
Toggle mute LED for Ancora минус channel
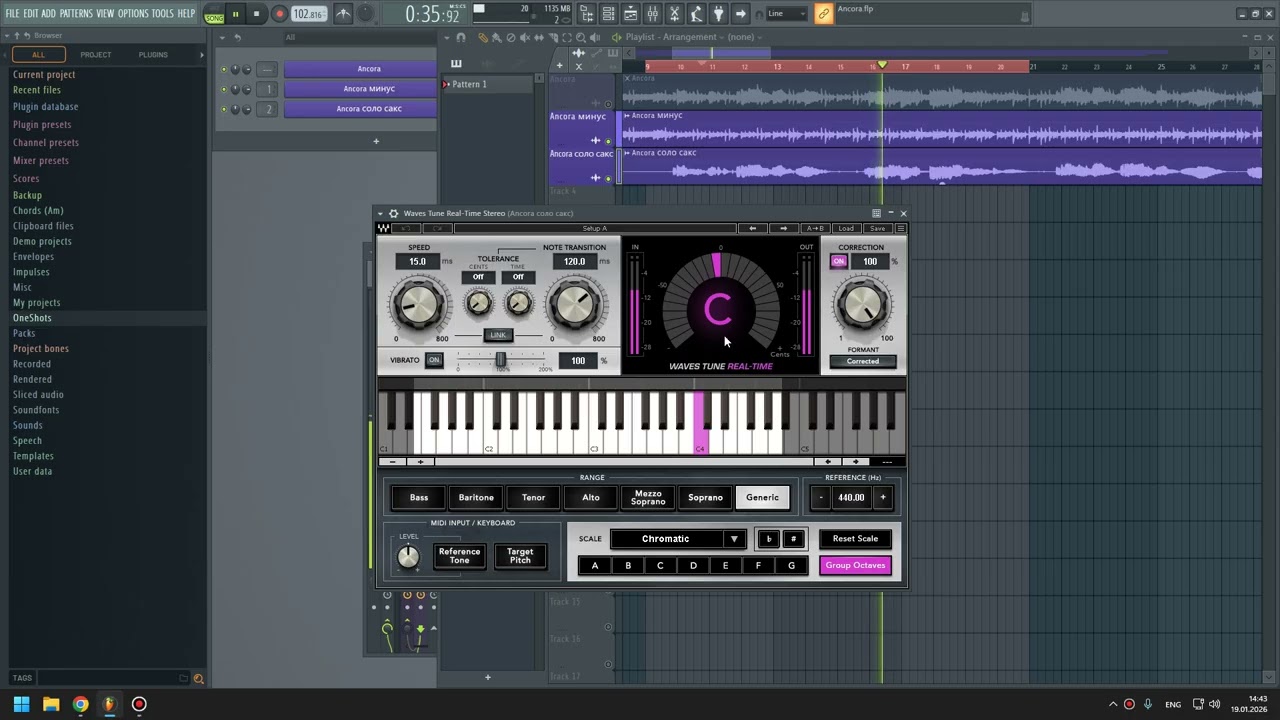224,89
